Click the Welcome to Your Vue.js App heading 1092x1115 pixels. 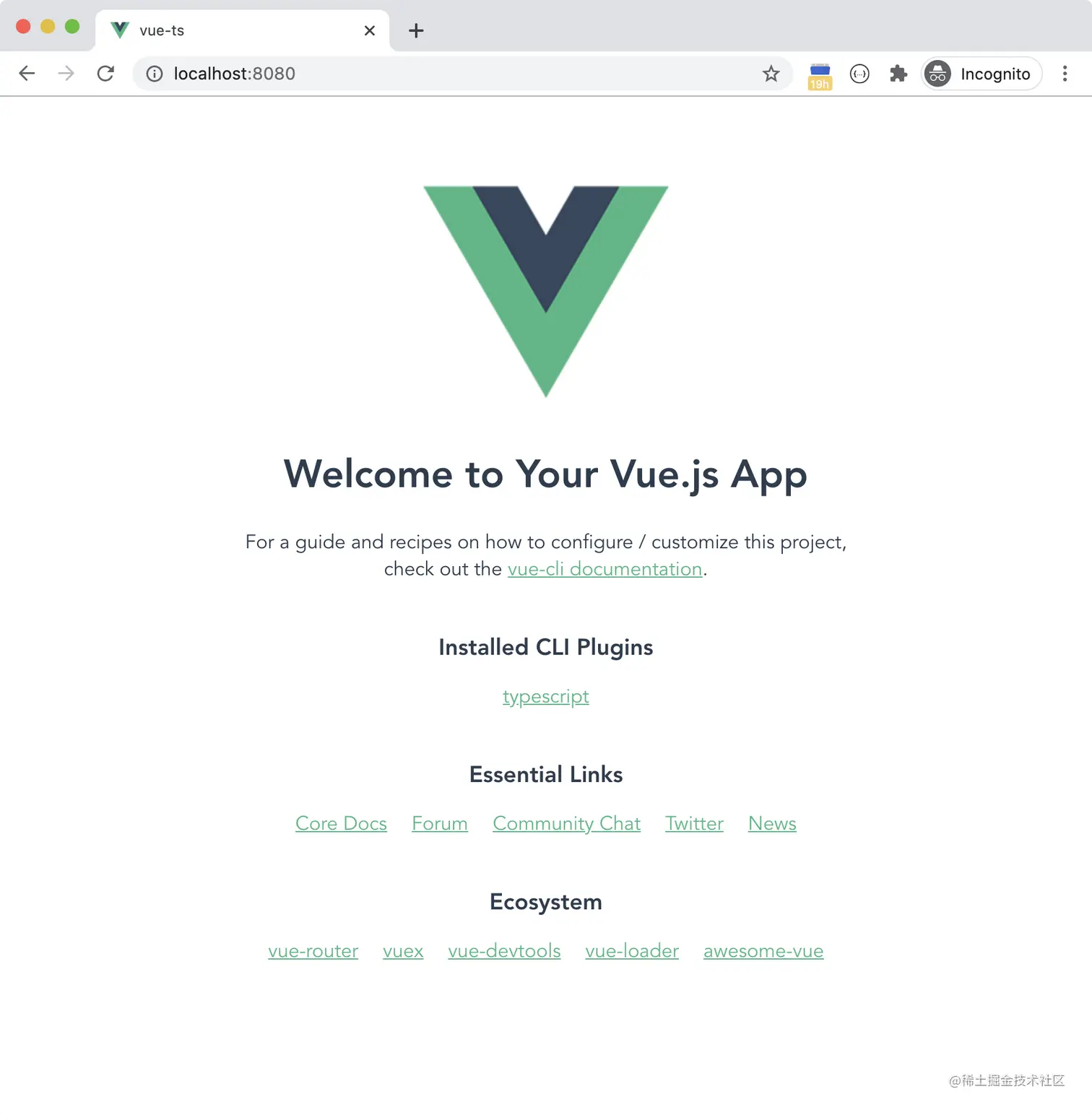click(x=545, y=475)
